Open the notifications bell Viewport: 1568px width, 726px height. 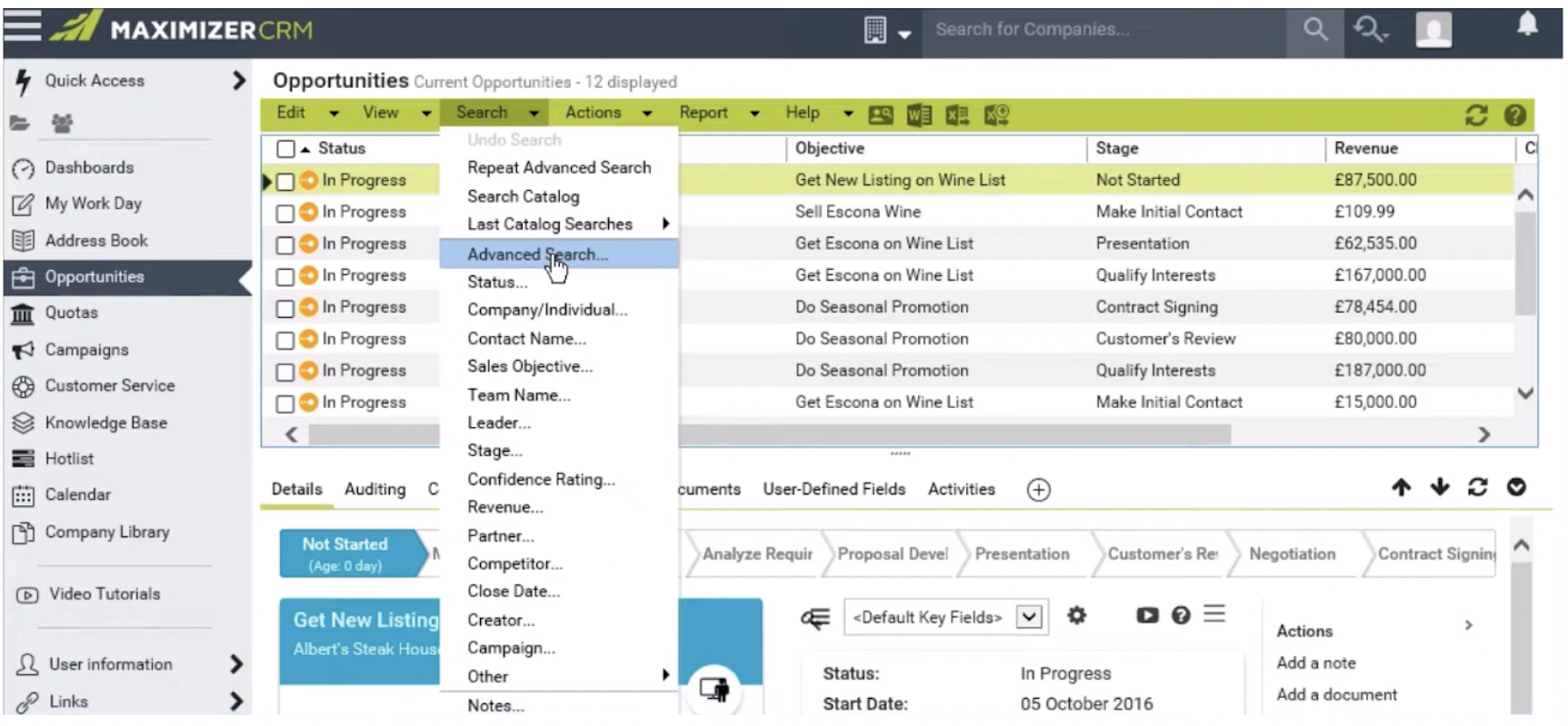[x=1528, y=25]
